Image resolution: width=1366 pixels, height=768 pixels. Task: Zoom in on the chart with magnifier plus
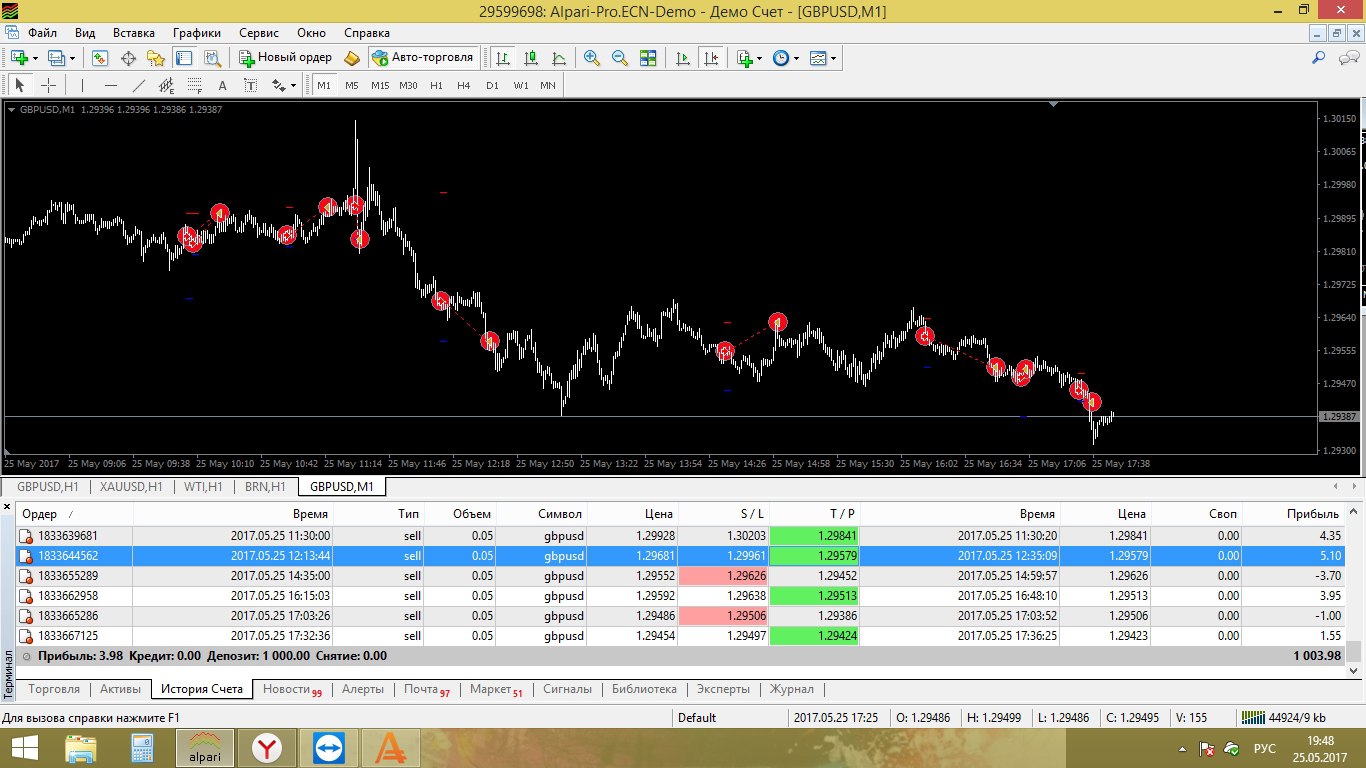pos(592,58)
